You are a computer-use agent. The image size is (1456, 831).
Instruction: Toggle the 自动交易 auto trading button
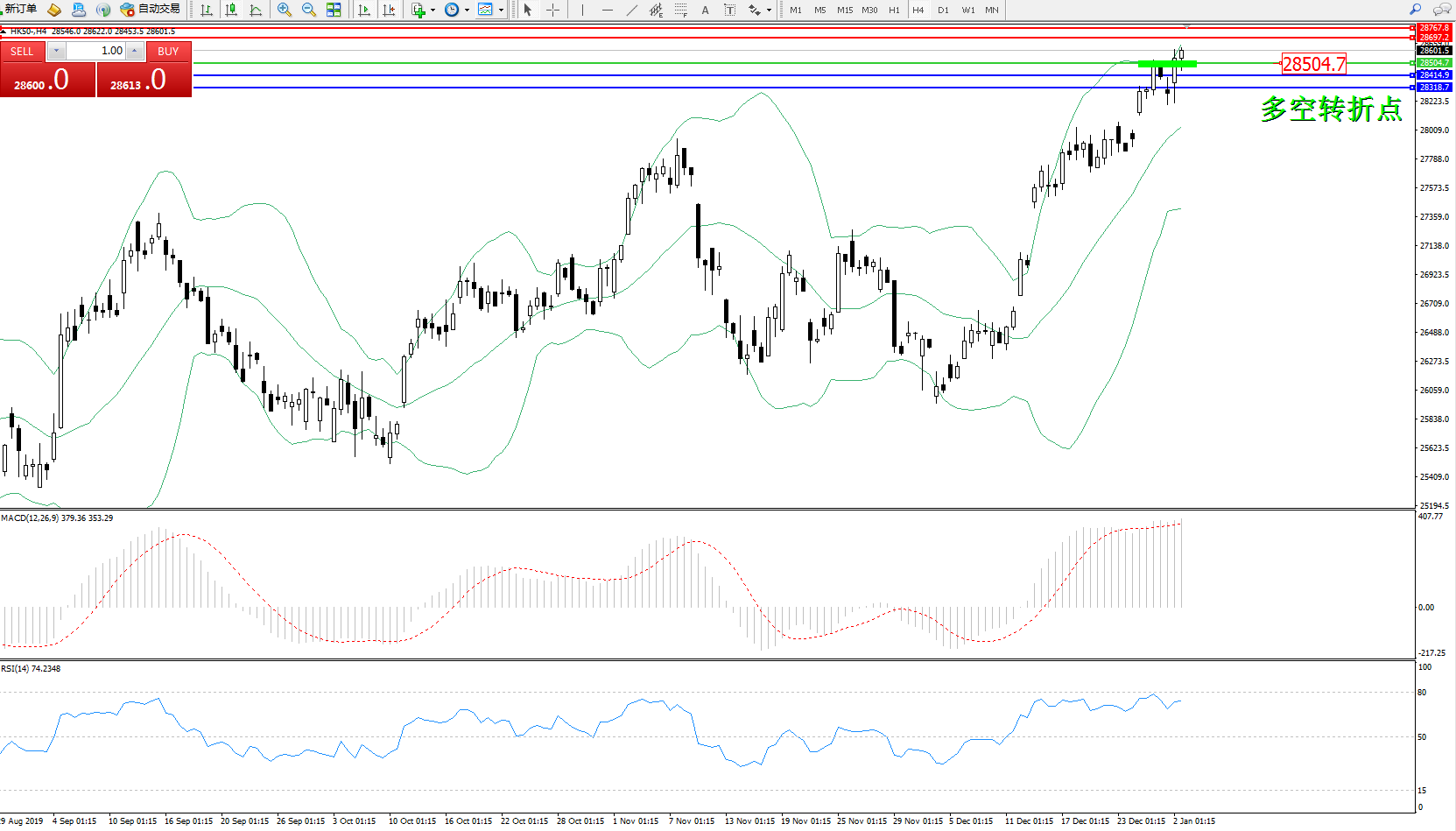pyautogui.click(x=151, y=10)
